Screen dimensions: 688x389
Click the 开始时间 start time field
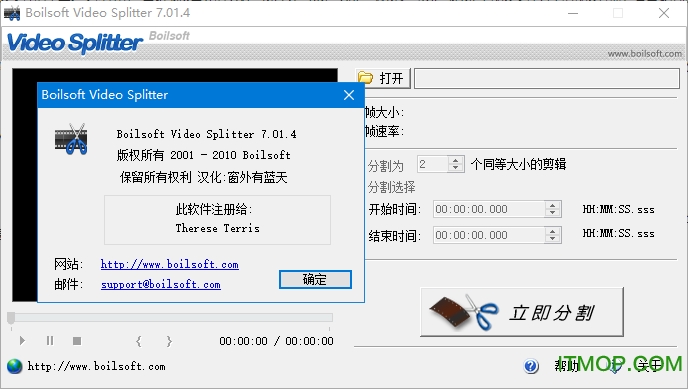pyautogui.click(x=489, y=209)
